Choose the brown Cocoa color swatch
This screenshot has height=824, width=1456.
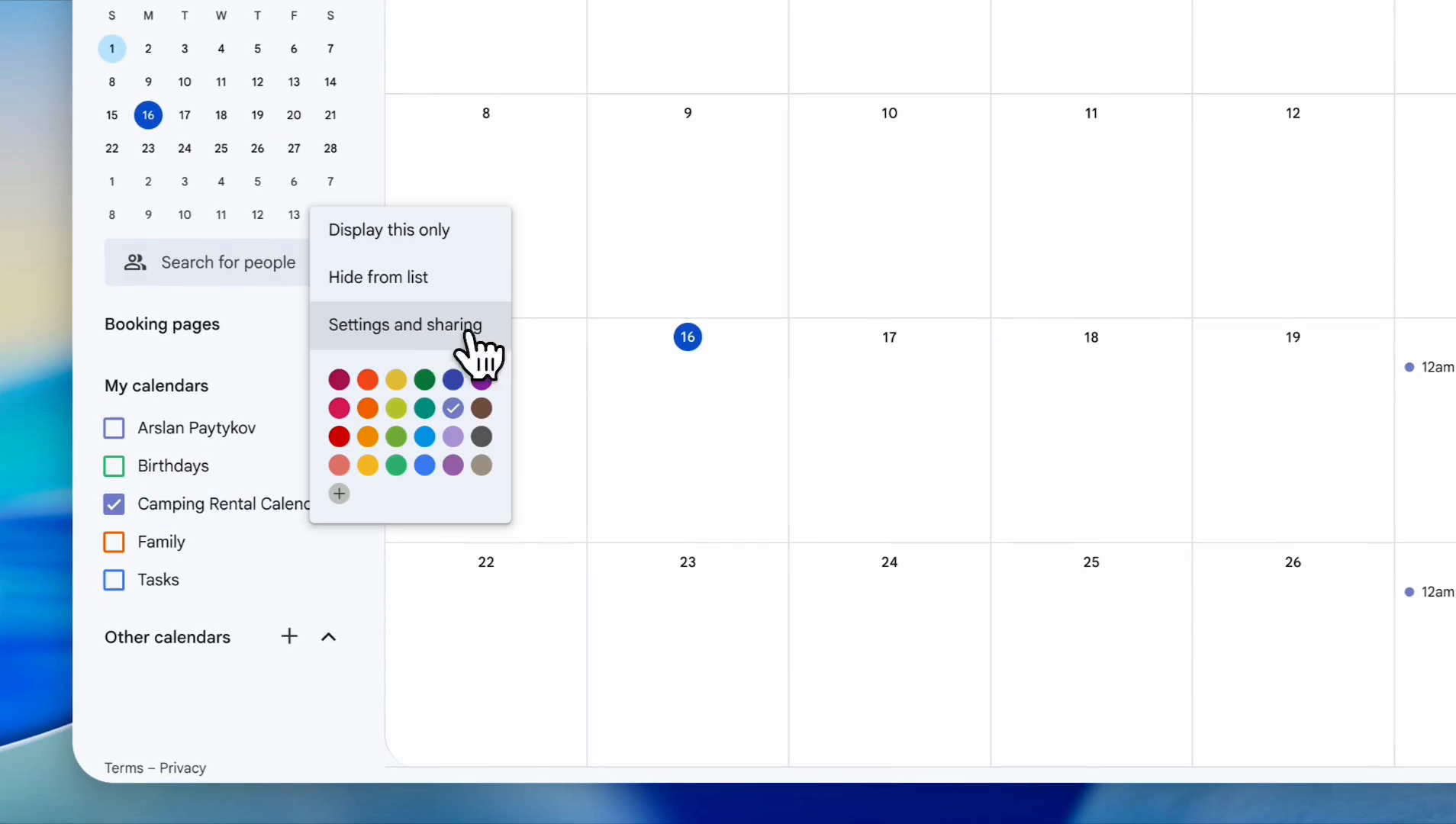482,408
